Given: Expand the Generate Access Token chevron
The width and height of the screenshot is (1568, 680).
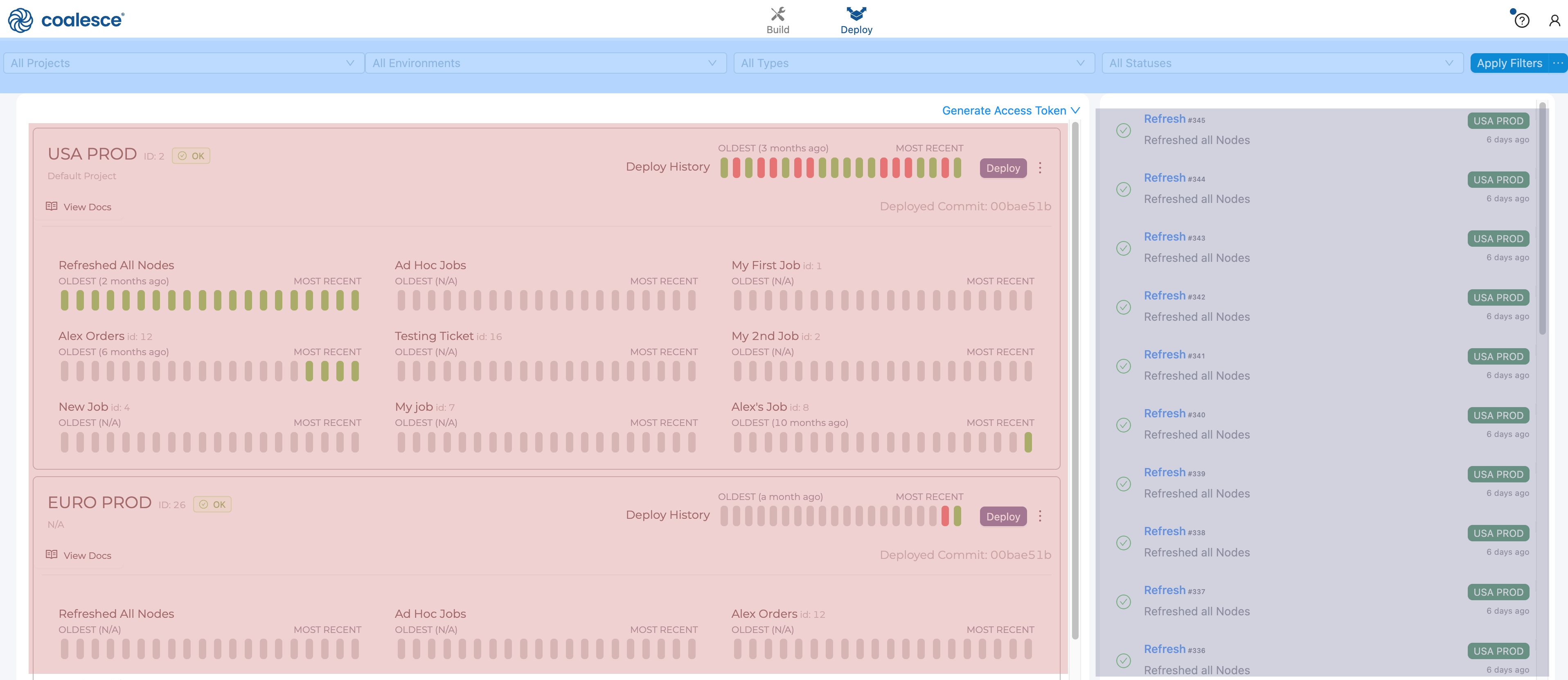Looking at the screenshot, I should coord(1075,111).
